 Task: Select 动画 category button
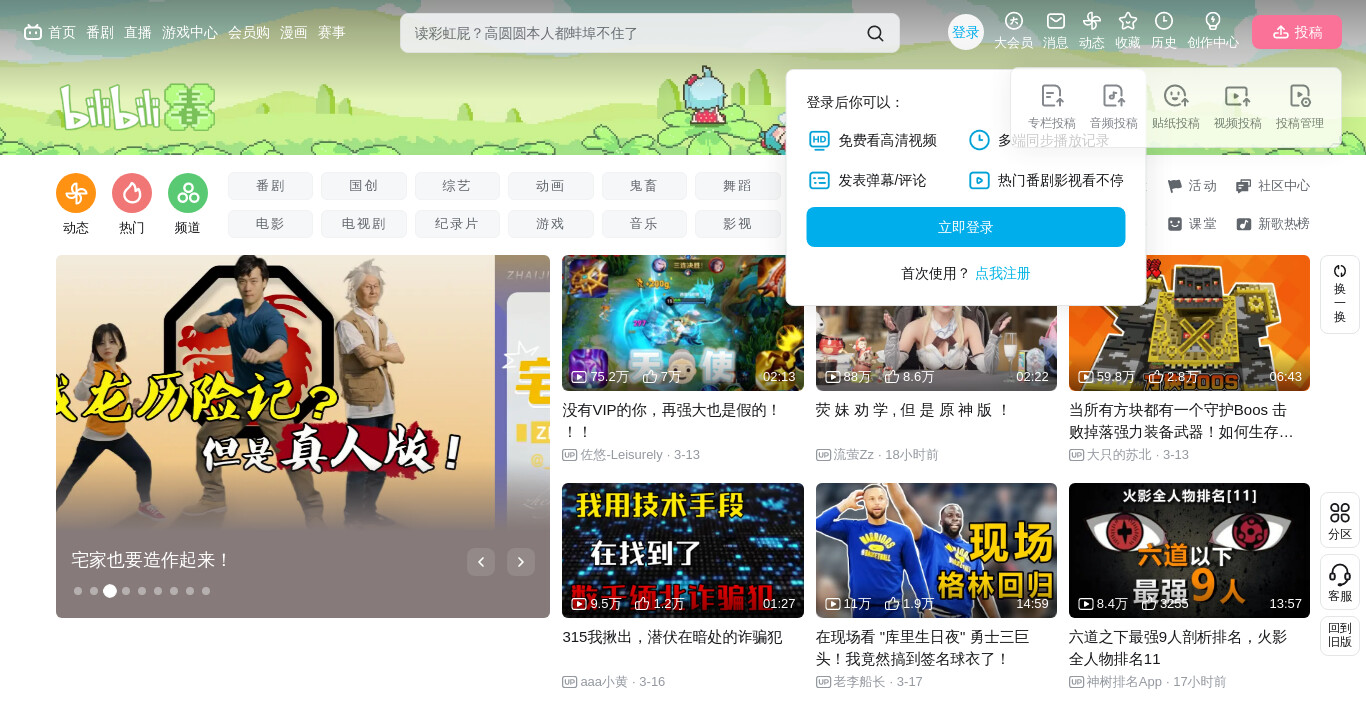(x=551, y=186)
